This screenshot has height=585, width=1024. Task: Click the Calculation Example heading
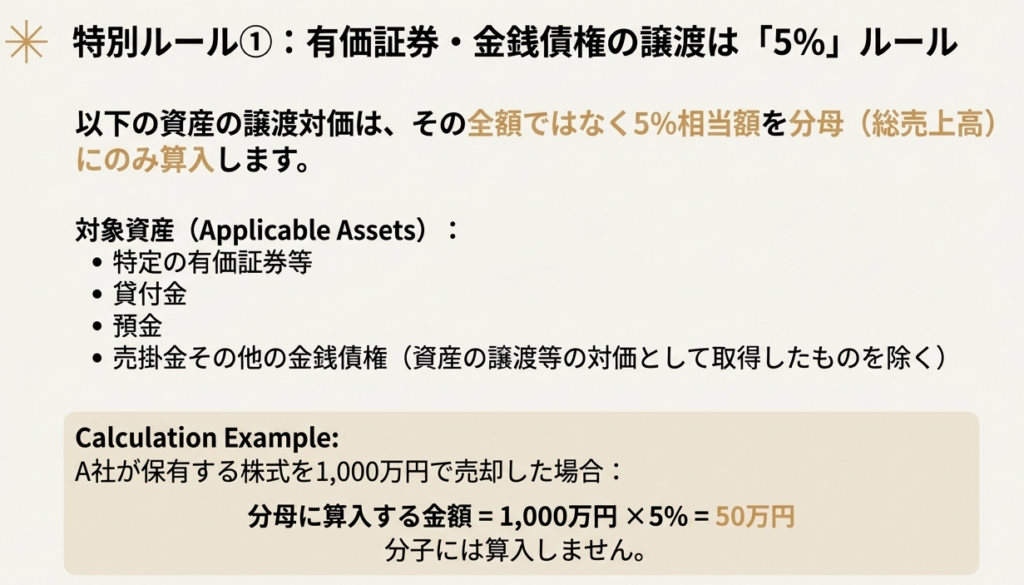[x=207, y=438]
